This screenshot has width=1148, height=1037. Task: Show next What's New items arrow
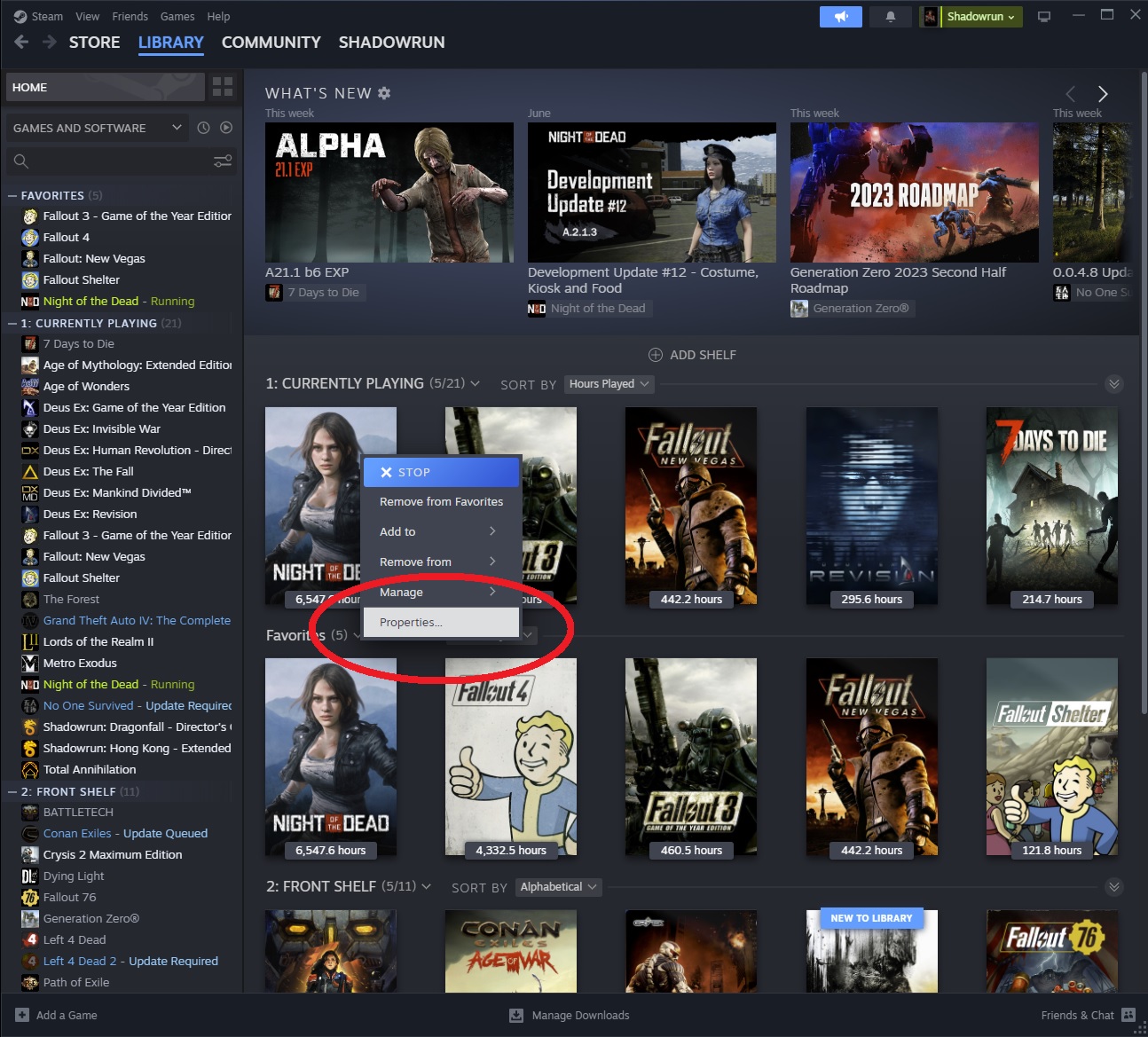[x=1103, y=94]
